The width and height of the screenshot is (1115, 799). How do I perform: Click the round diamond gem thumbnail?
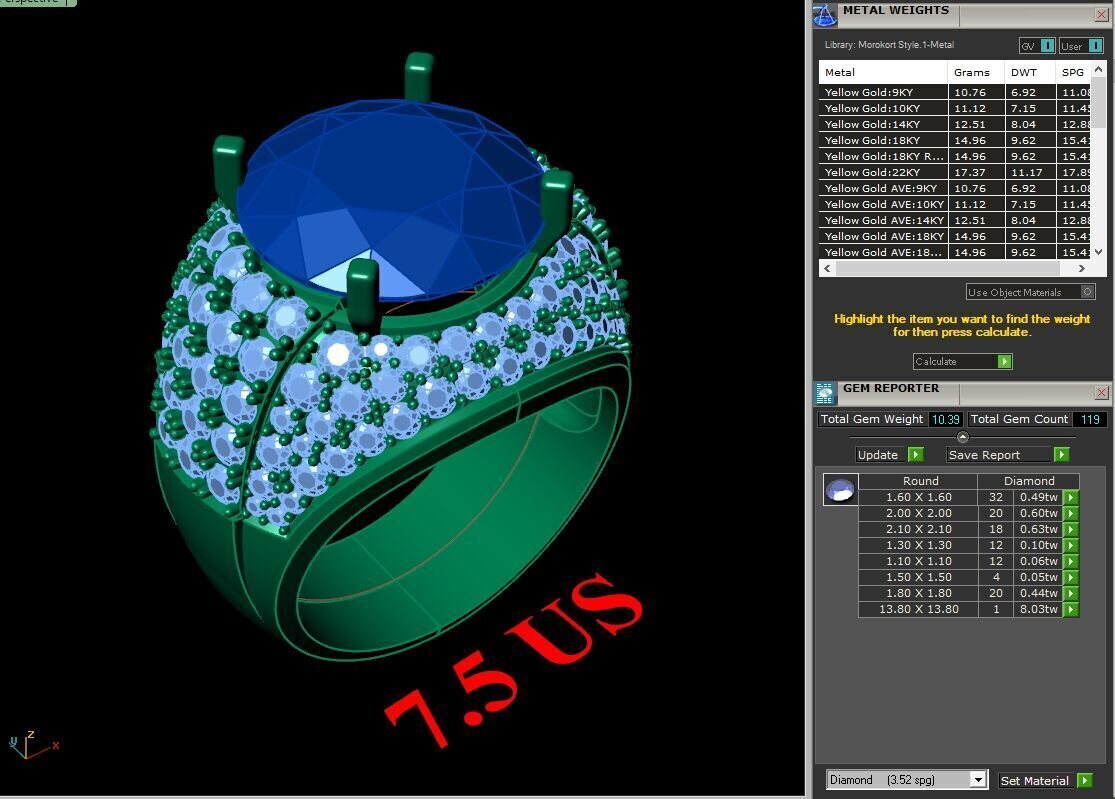840,490
